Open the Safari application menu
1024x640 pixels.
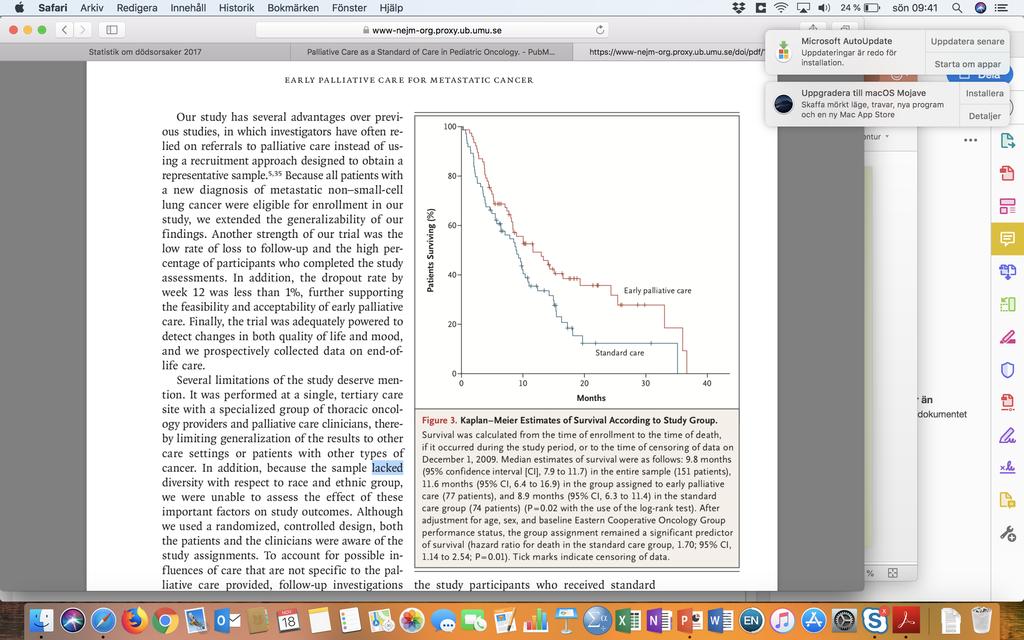(52, 8)
